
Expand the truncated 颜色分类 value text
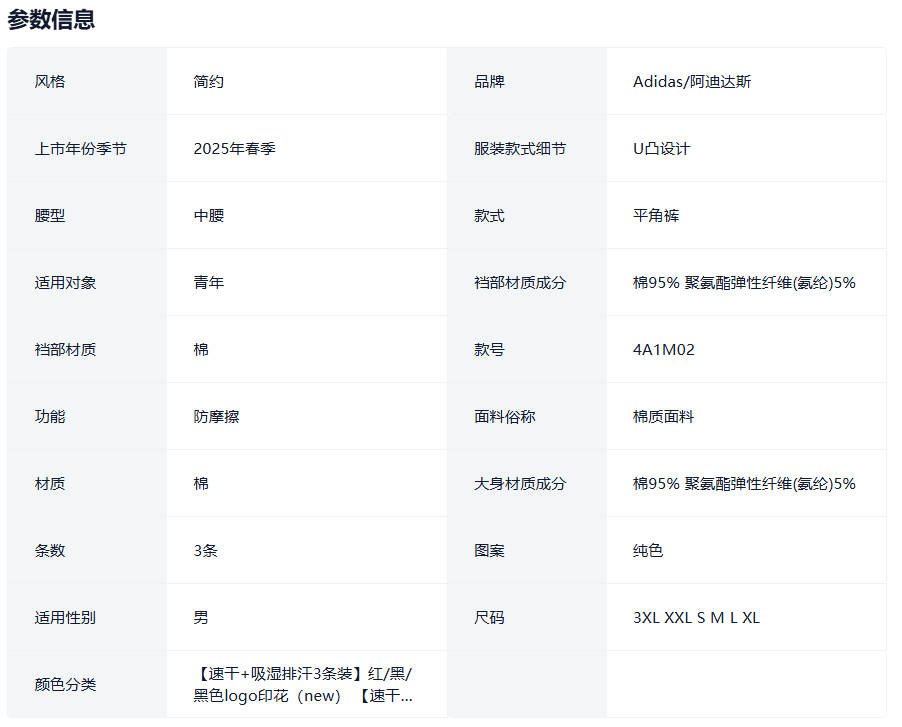pos(304,684)
